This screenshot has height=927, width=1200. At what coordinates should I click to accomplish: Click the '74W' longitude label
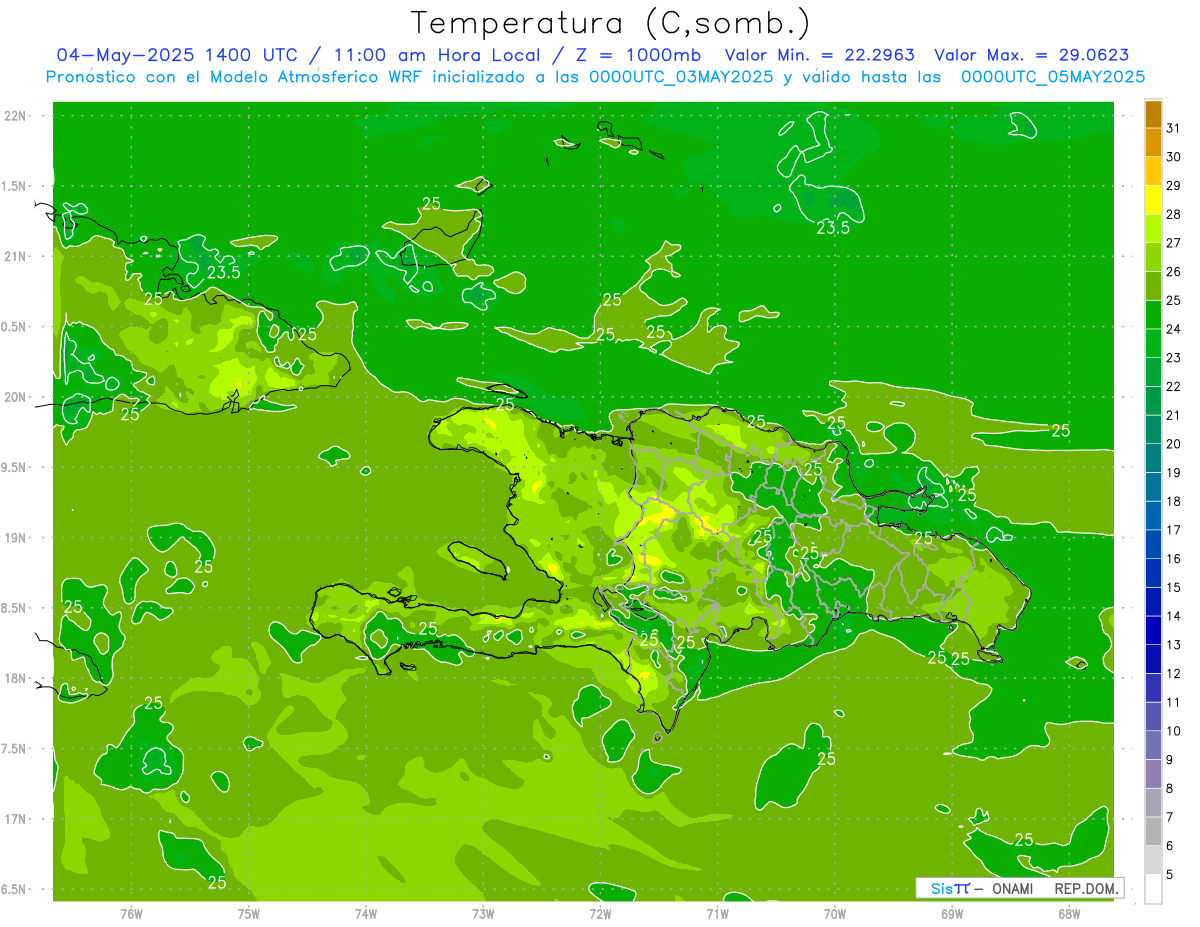(x=366, y=913)
